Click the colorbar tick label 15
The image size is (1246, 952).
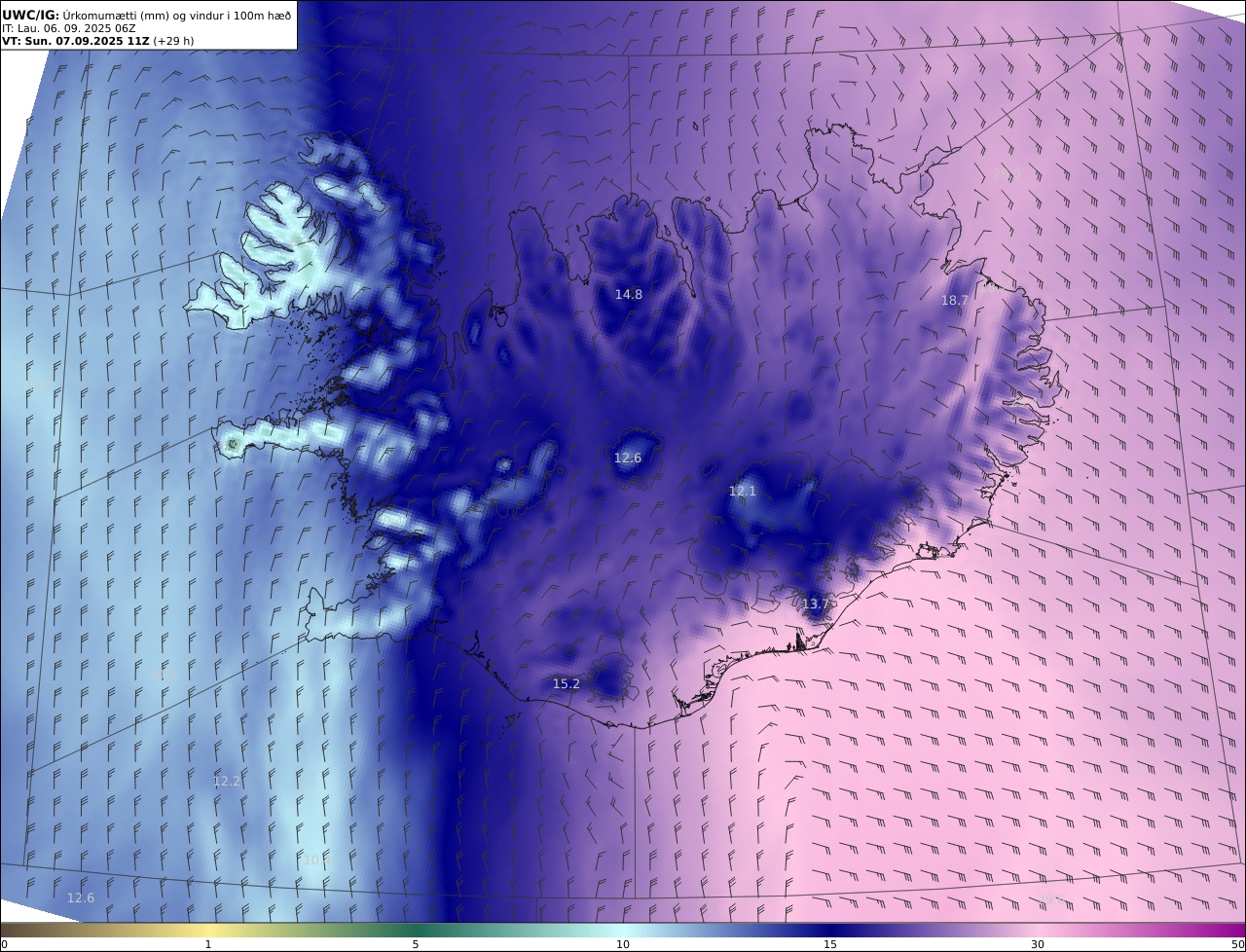coord(830,944)
